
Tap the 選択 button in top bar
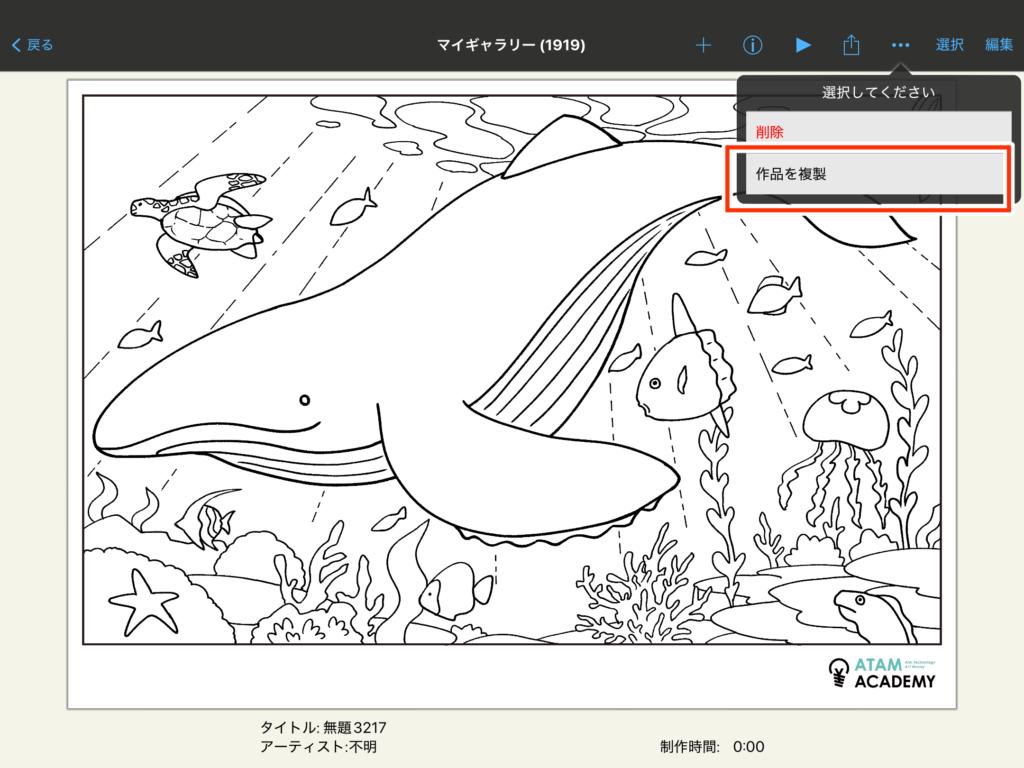click(x=949, y=45)
